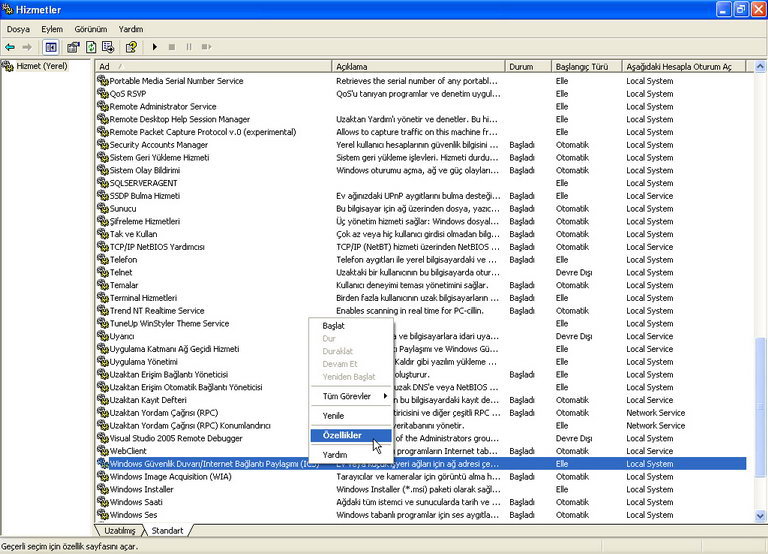Click the Restart Service toolbar icon

click(x=206, y=47)
